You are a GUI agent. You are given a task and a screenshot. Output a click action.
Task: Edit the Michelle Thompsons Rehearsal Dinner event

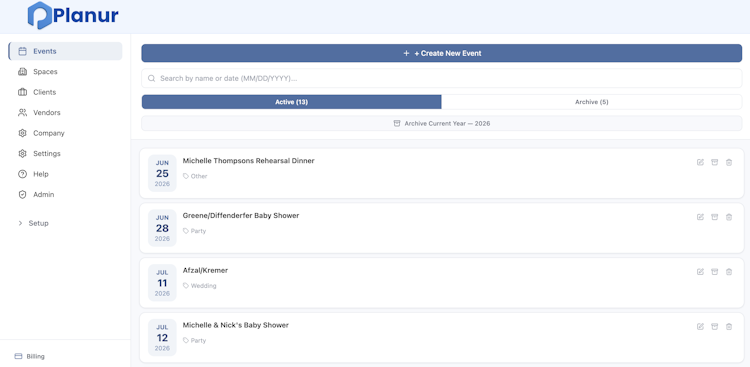700,162
